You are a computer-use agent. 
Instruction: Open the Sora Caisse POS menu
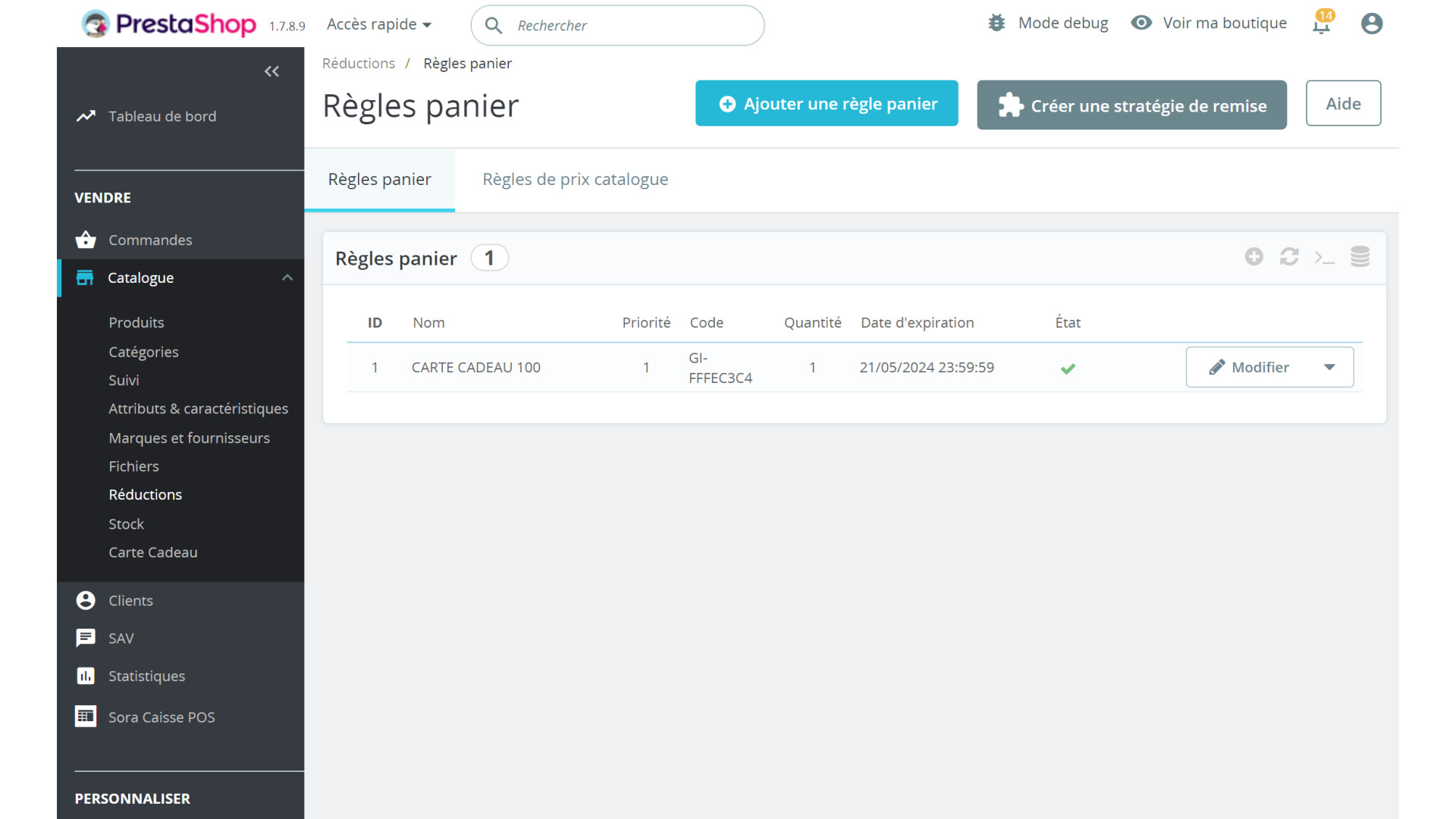[x=161, y=717]
